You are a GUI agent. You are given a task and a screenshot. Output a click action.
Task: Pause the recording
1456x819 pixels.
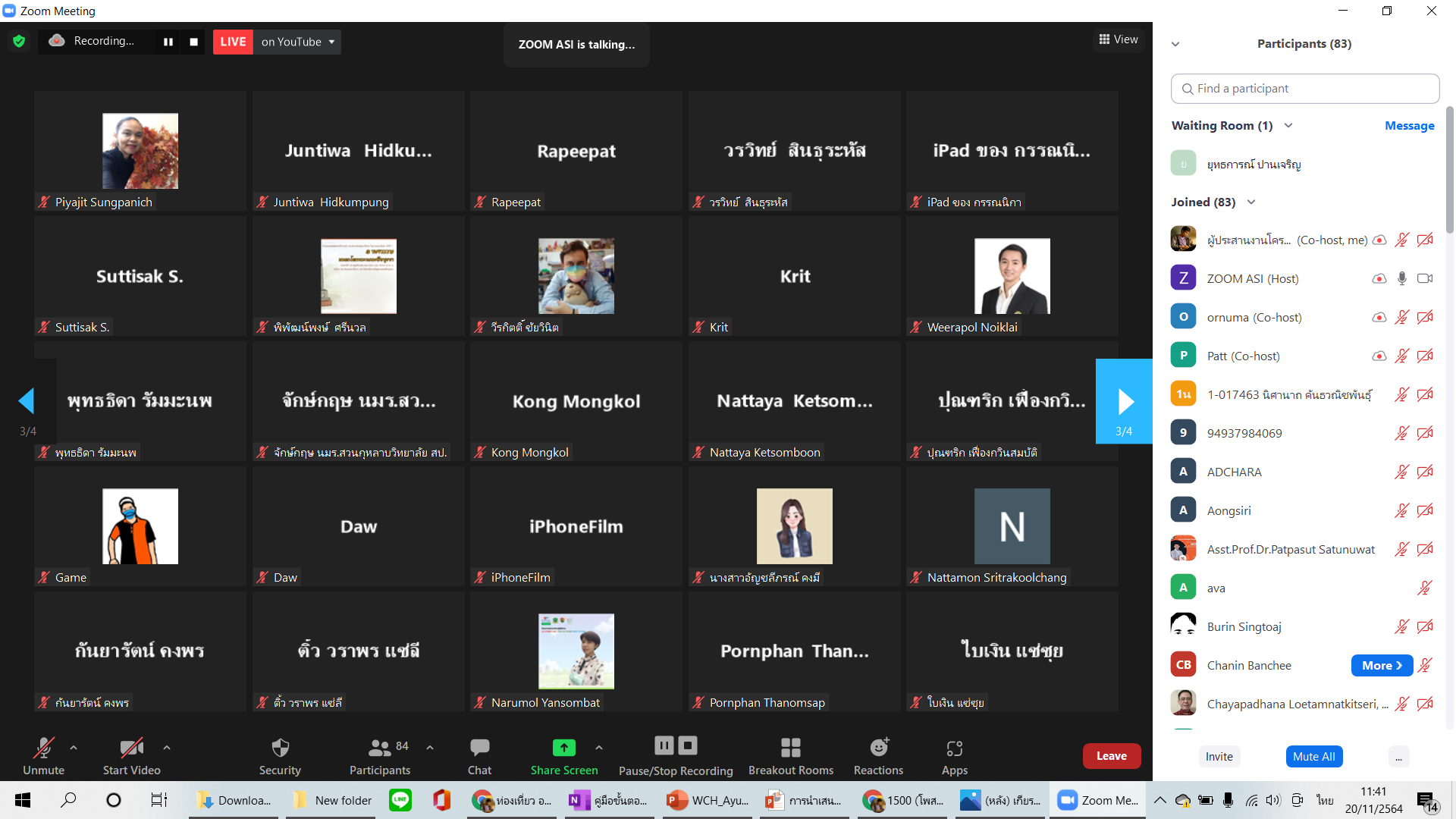tap(168, 42)
